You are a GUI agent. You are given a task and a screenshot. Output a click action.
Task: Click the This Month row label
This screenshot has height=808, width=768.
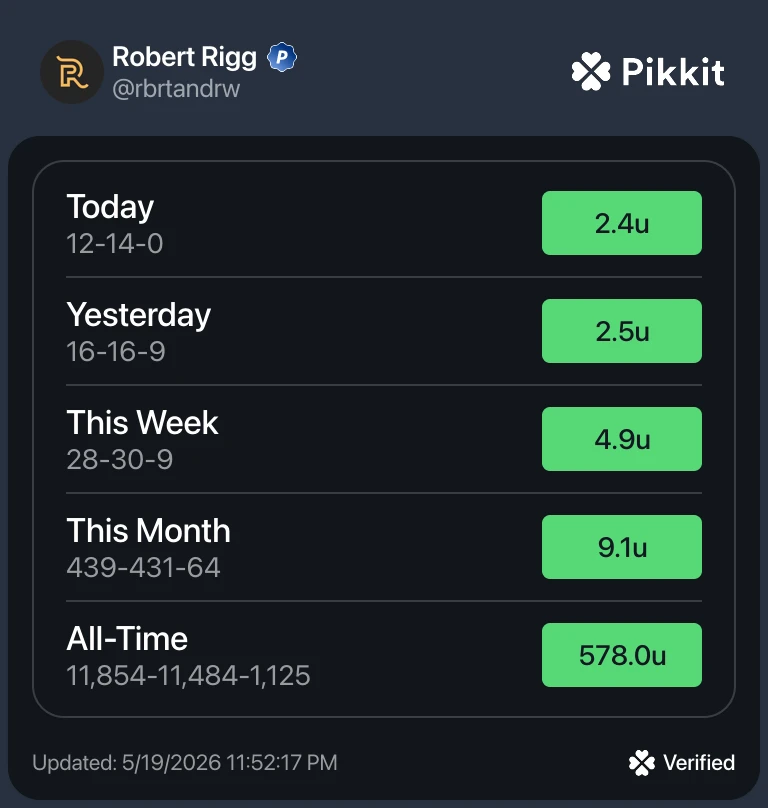(148, 531)
